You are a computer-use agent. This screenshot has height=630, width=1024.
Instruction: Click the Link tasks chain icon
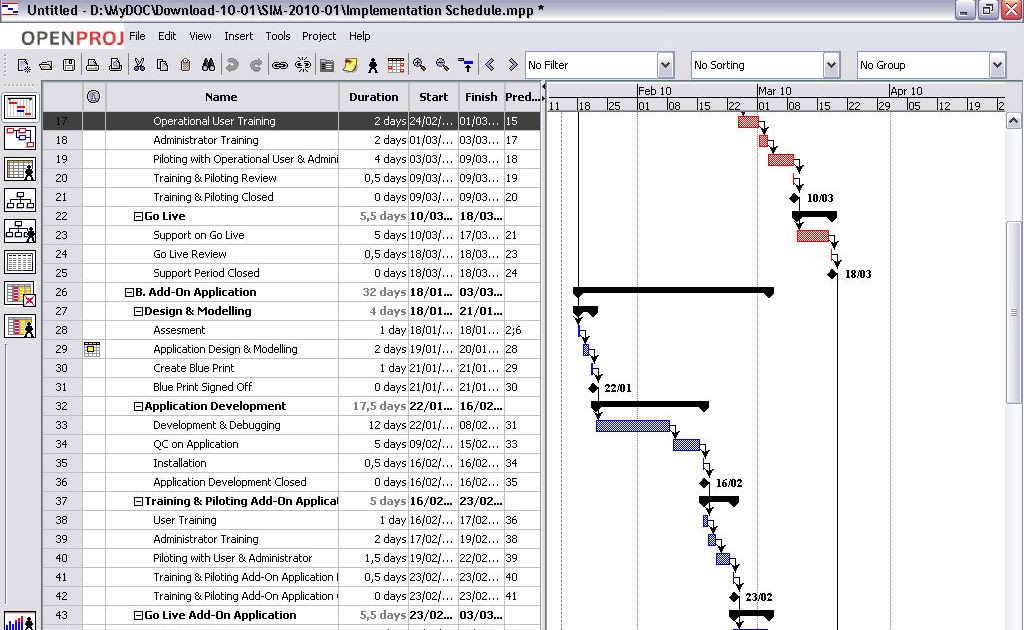pyautogui.click(x=280, y=65)
